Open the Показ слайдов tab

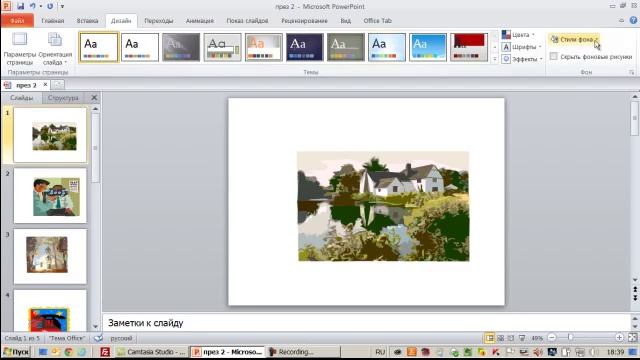click(x=247, y=20)
